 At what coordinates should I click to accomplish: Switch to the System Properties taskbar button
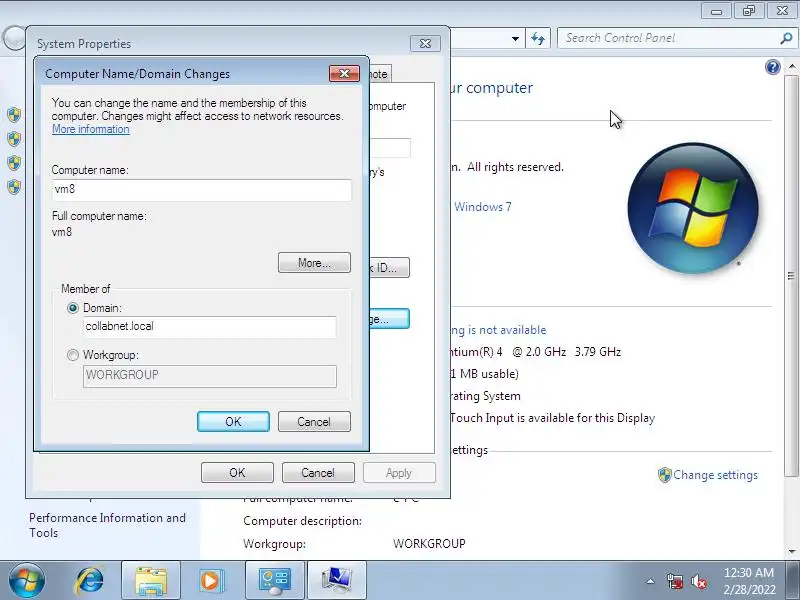[x=337, y=580]
